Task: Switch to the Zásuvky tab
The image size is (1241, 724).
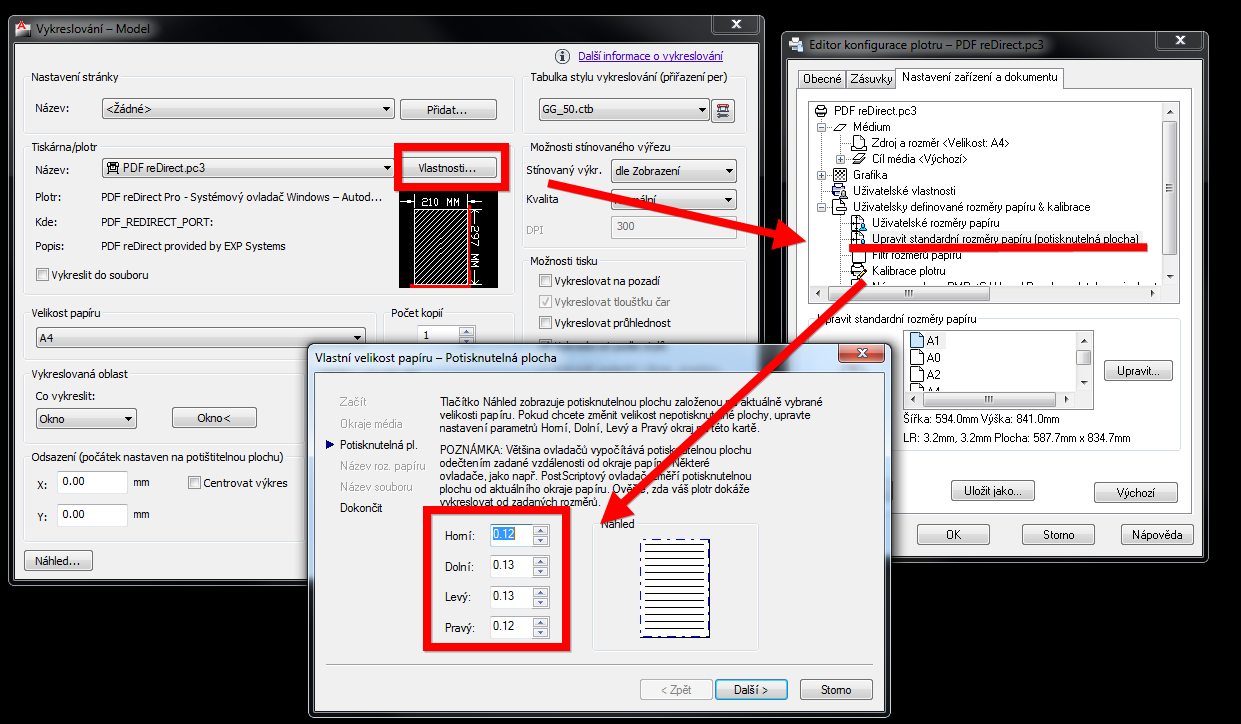Action: (x=870, y=79)
